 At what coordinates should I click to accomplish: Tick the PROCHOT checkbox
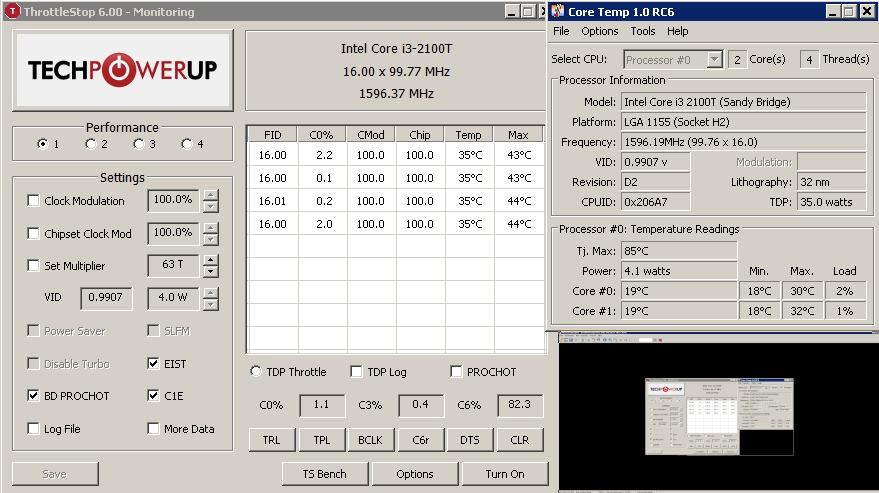(x=456, y=371)
